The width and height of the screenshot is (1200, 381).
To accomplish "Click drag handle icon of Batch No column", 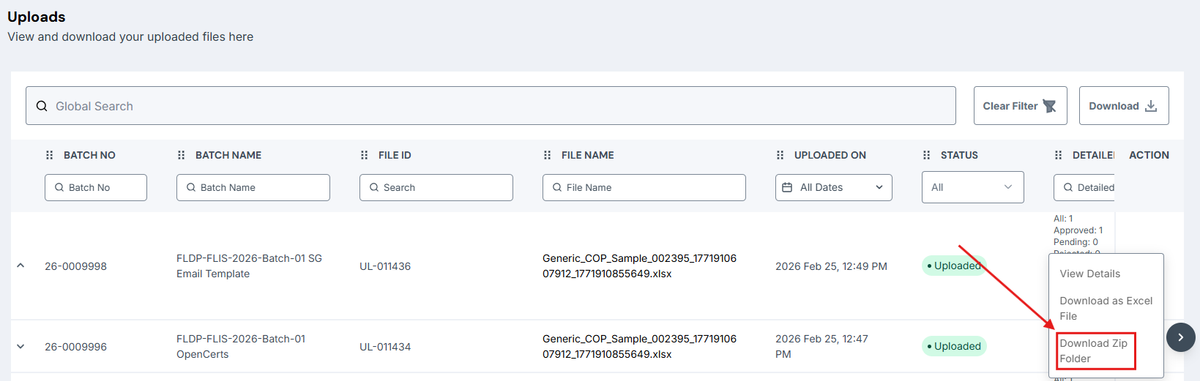I will (x=50, y=155).
